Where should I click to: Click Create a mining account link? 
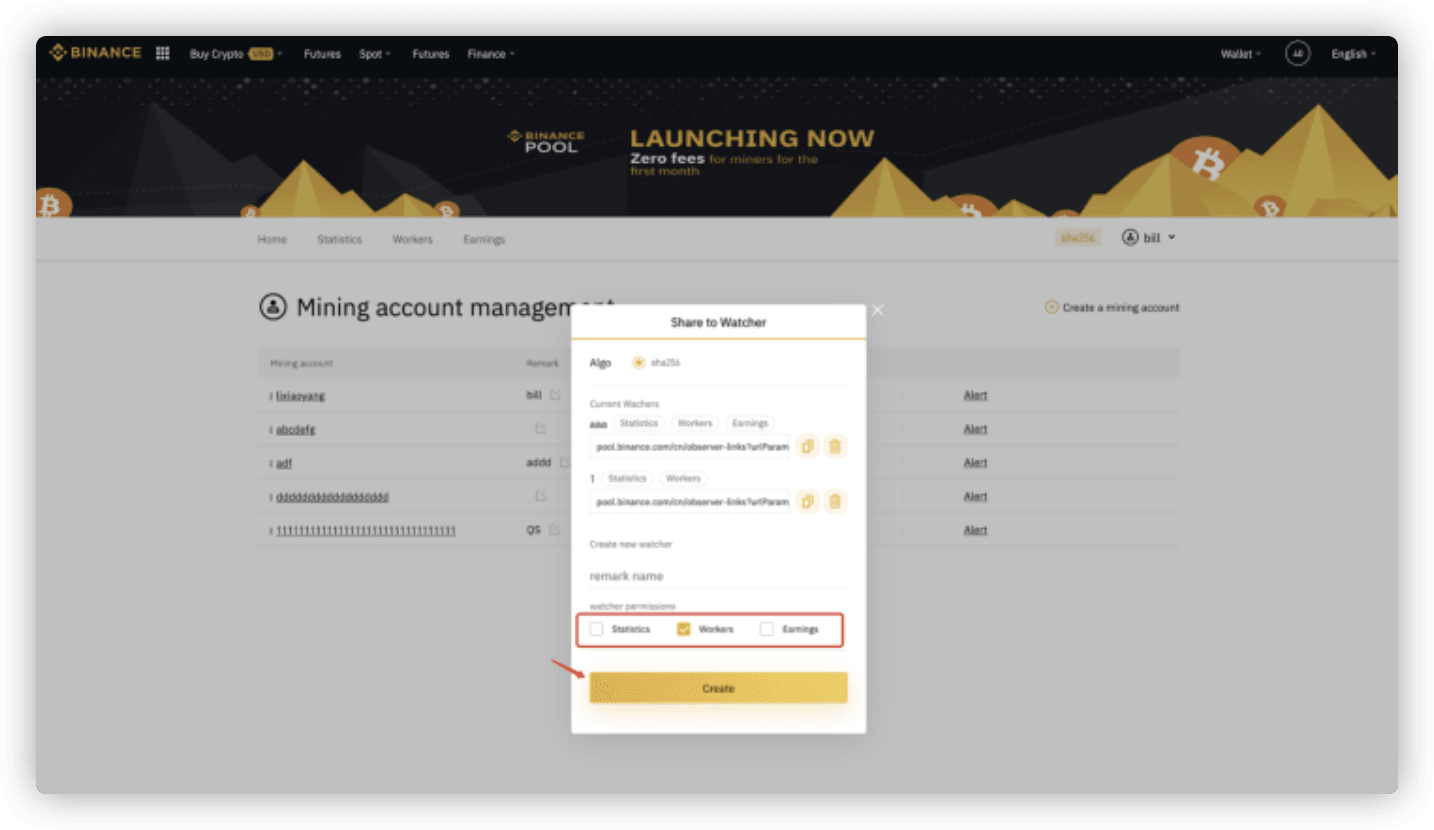pyautogui.click(x=1112, y=308)
